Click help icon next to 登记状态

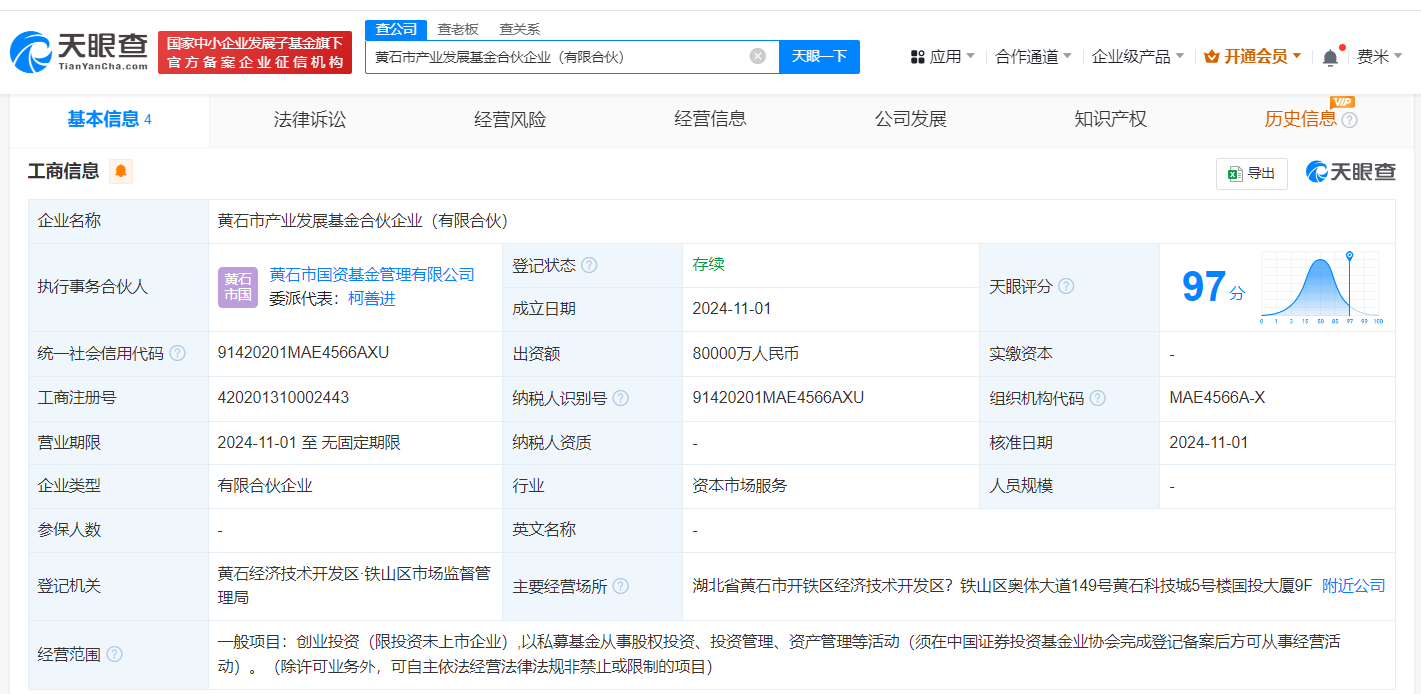(x=589, y=265)
